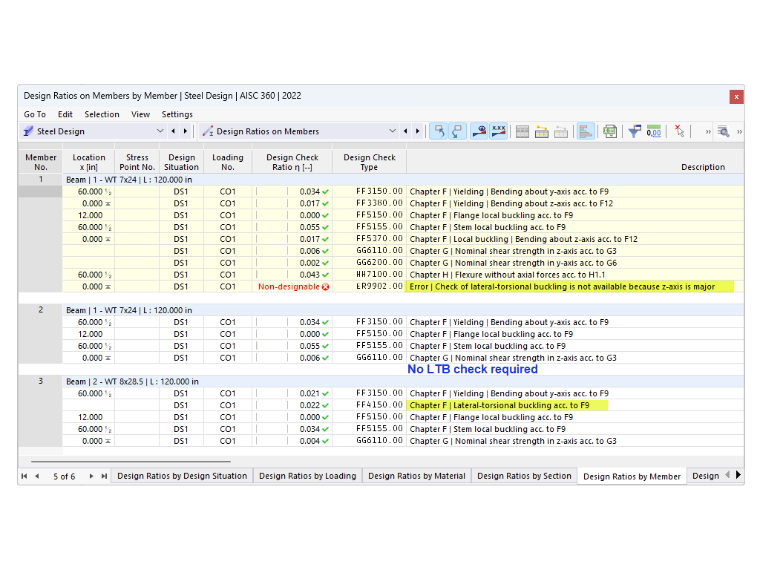Toggle the first blue arrow sync-selection icon
Image resolution: width=760 pixels, height=570 pixels.
pos(439,131)
